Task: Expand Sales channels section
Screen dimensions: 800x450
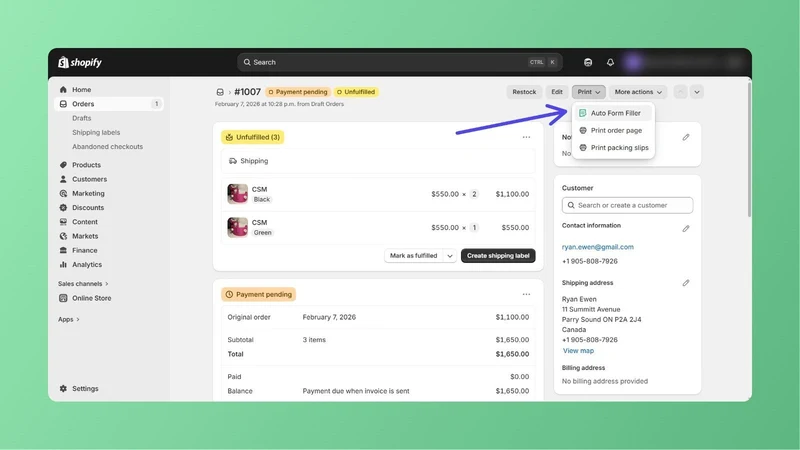Action: 83,284
